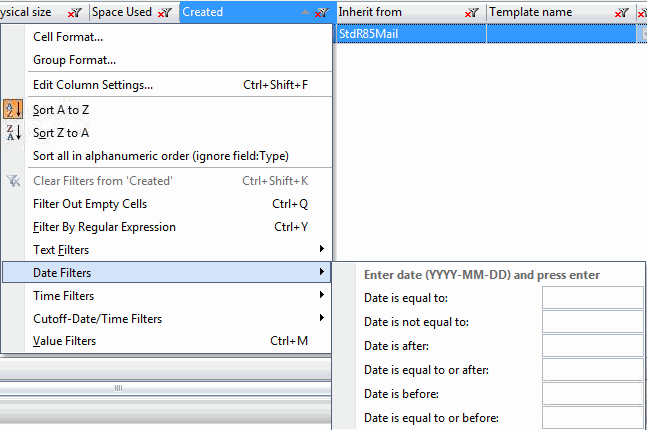Click the 'Date is not equal to' field
Image resolution: width=647 pixels, height=430 pixels.
point(593,321)
